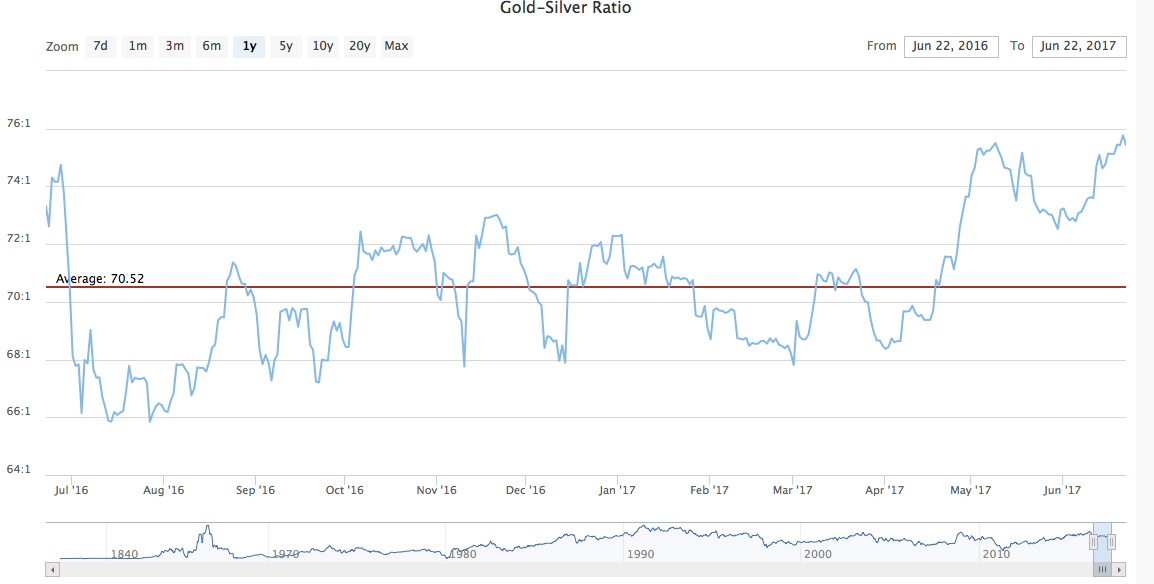The width and height of the screenshot is (1154, 584).
Task: Switch zoom to 10y
Action: click(322, 46)
